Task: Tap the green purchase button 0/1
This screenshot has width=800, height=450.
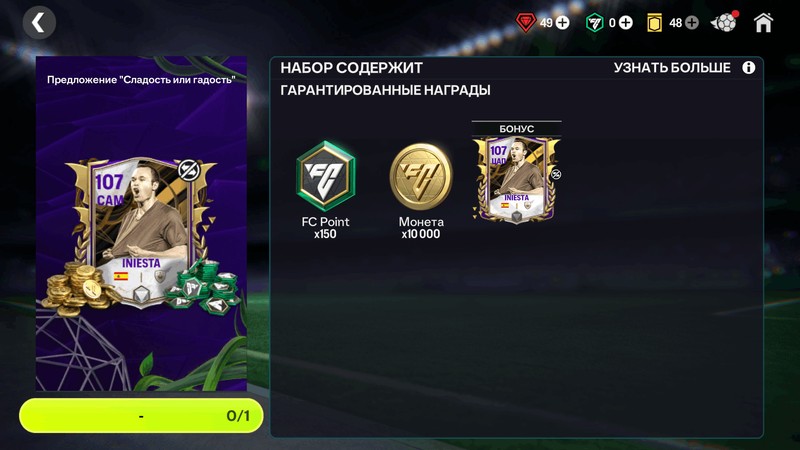Action: (141, 416)
